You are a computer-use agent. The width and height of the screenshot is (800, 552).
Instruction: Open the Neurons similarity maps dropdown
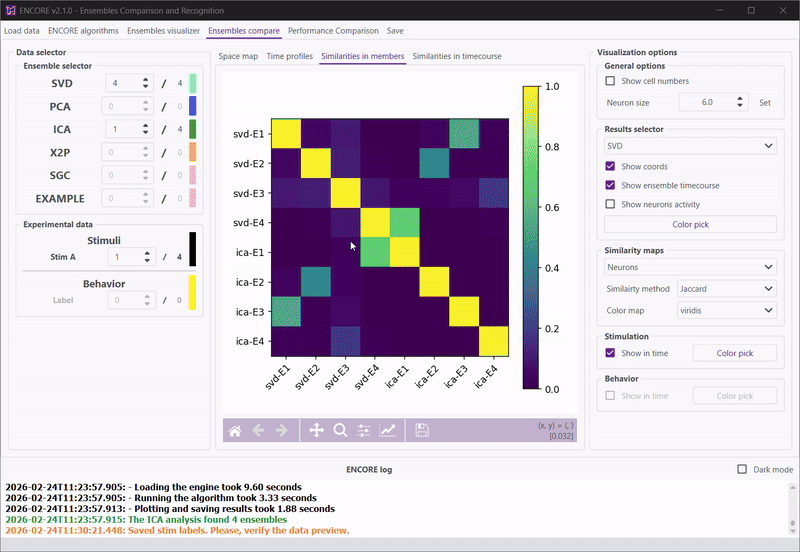coord(690,267)
